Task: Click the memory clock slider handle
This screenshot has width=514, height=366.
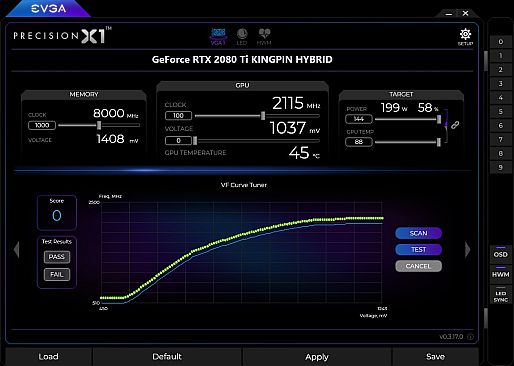Action: (99, 125)
